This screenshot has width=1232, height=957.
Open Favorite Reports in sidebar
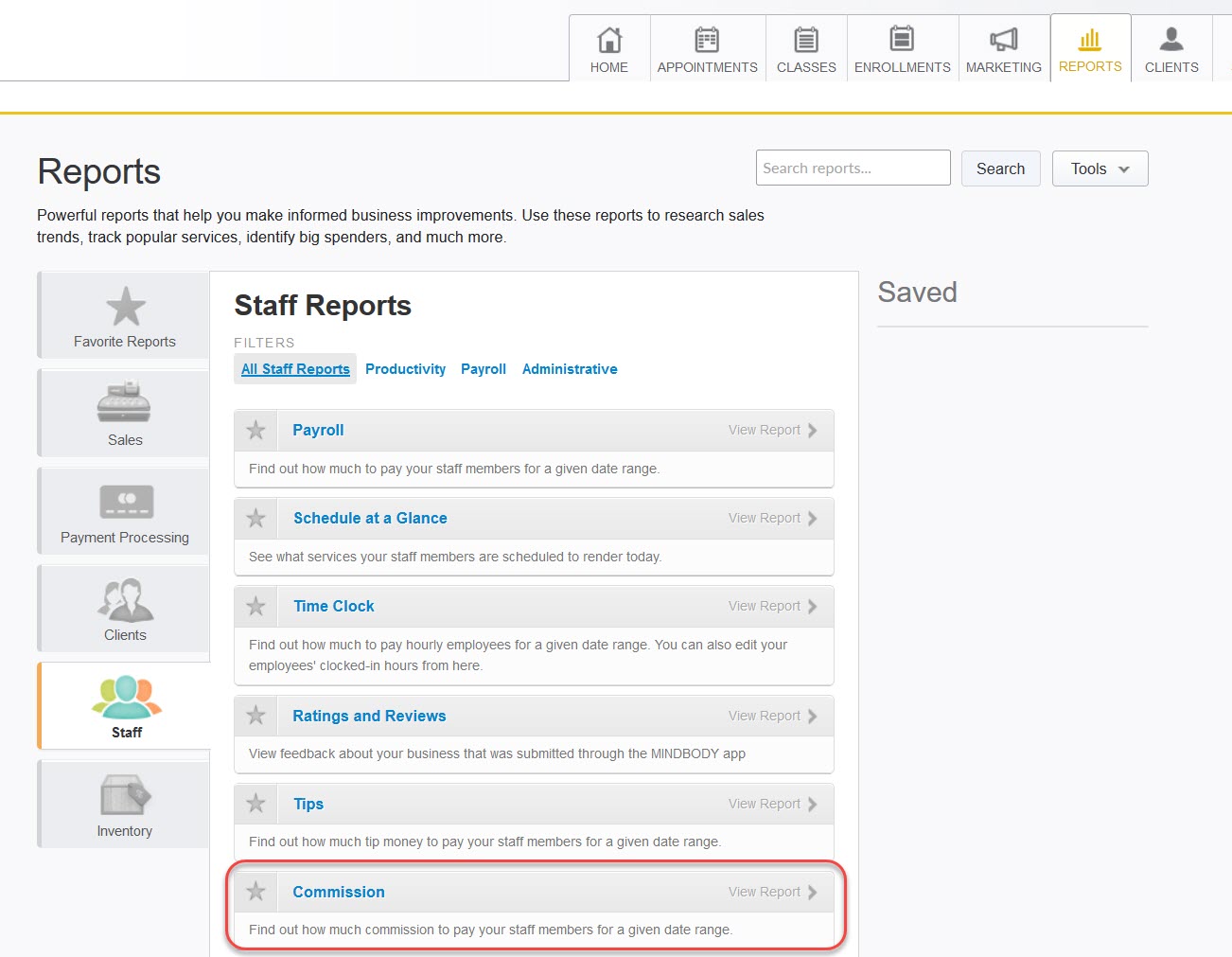(124, 316)
